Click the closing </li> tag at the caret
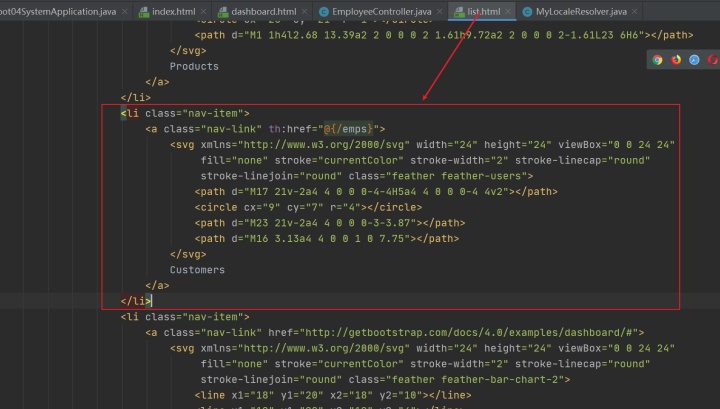720x409 pixels. pyautogui.click(x=136, y=301)
